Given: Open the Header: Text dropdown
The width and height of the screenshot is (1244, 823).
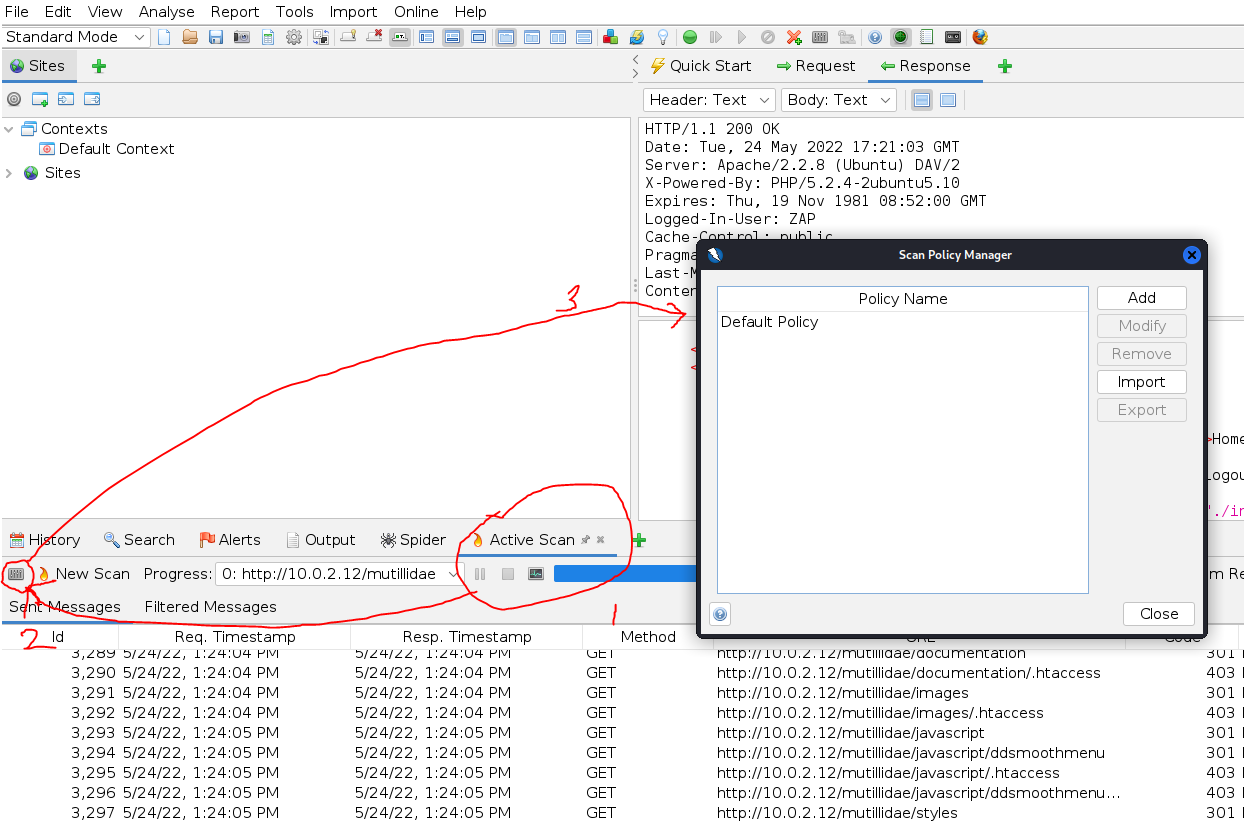Looking at the screenshot, I should point(709,100).
